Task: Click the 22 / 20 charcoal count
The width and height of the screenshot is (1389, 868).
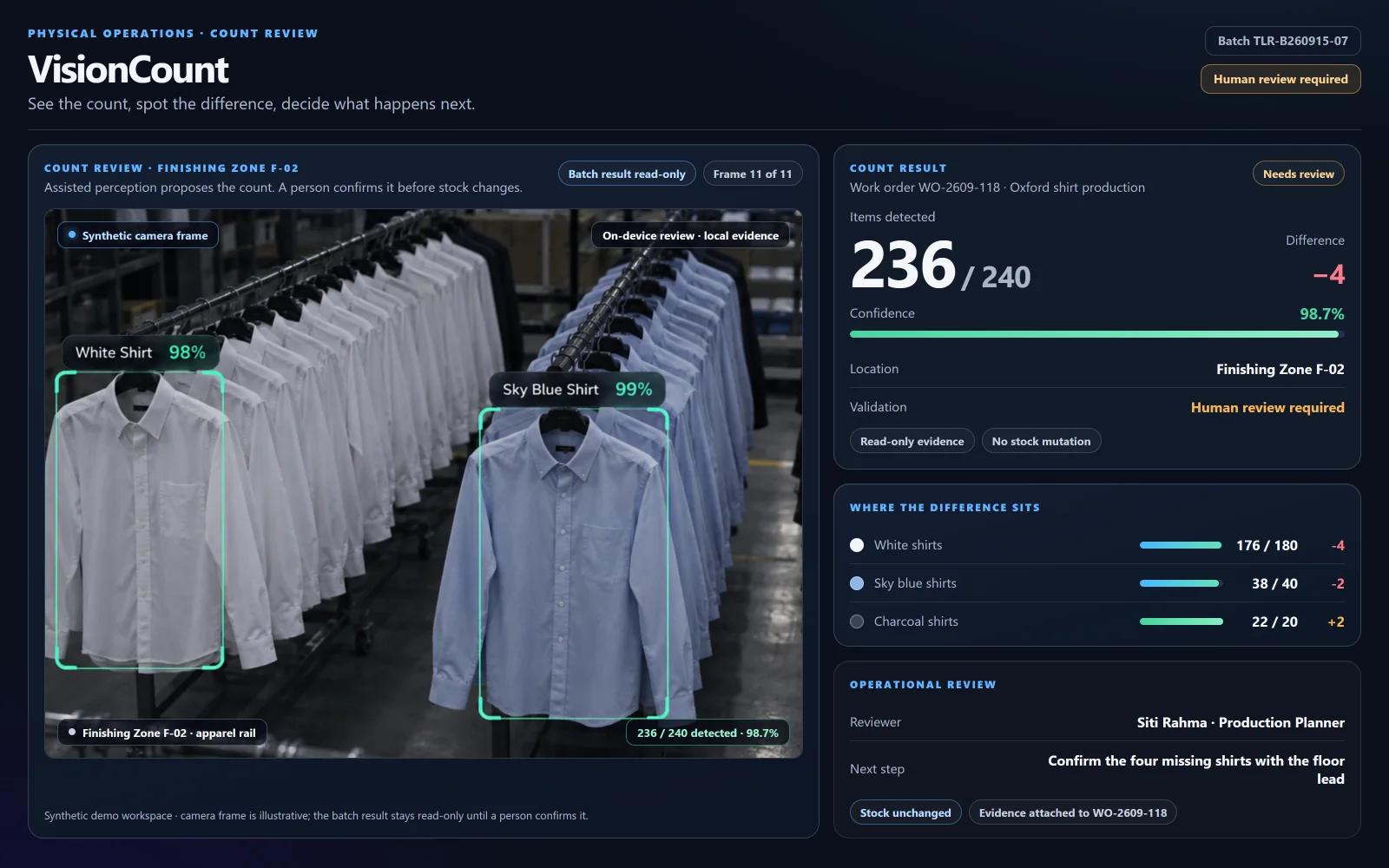Action: pyautogui.click(x=1274, y=621)
